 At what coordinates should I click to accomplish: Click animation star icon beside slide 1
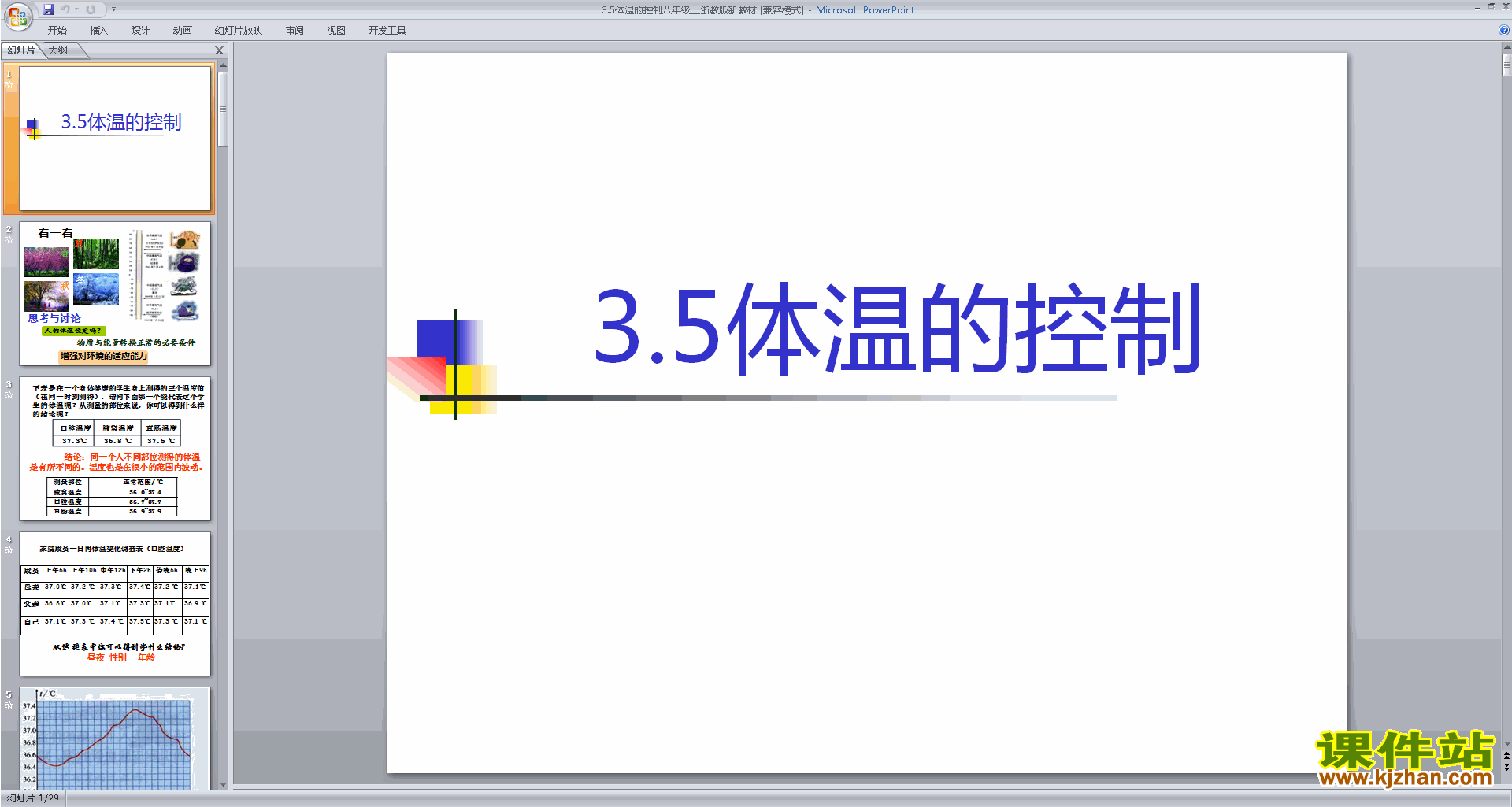click(x=9, y=85)
